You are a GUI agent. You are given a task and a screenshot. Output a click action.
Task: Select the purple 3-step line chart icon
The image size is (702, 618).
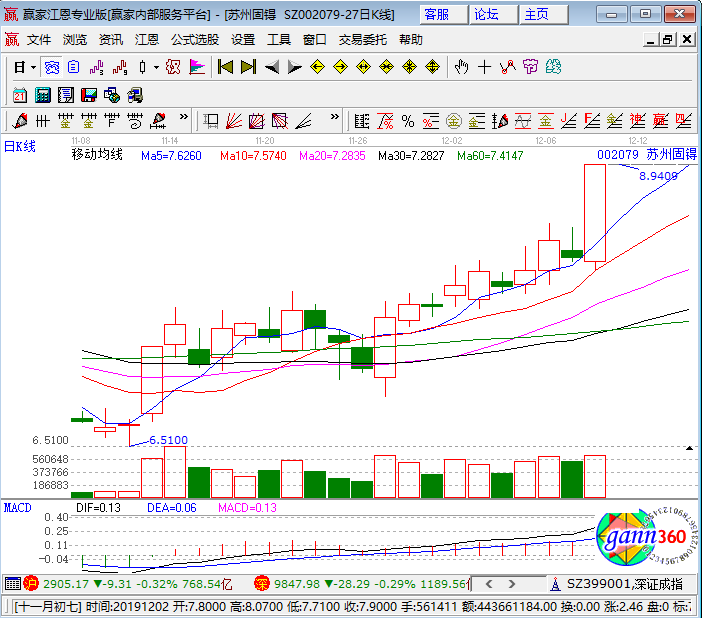coord(97,68)
